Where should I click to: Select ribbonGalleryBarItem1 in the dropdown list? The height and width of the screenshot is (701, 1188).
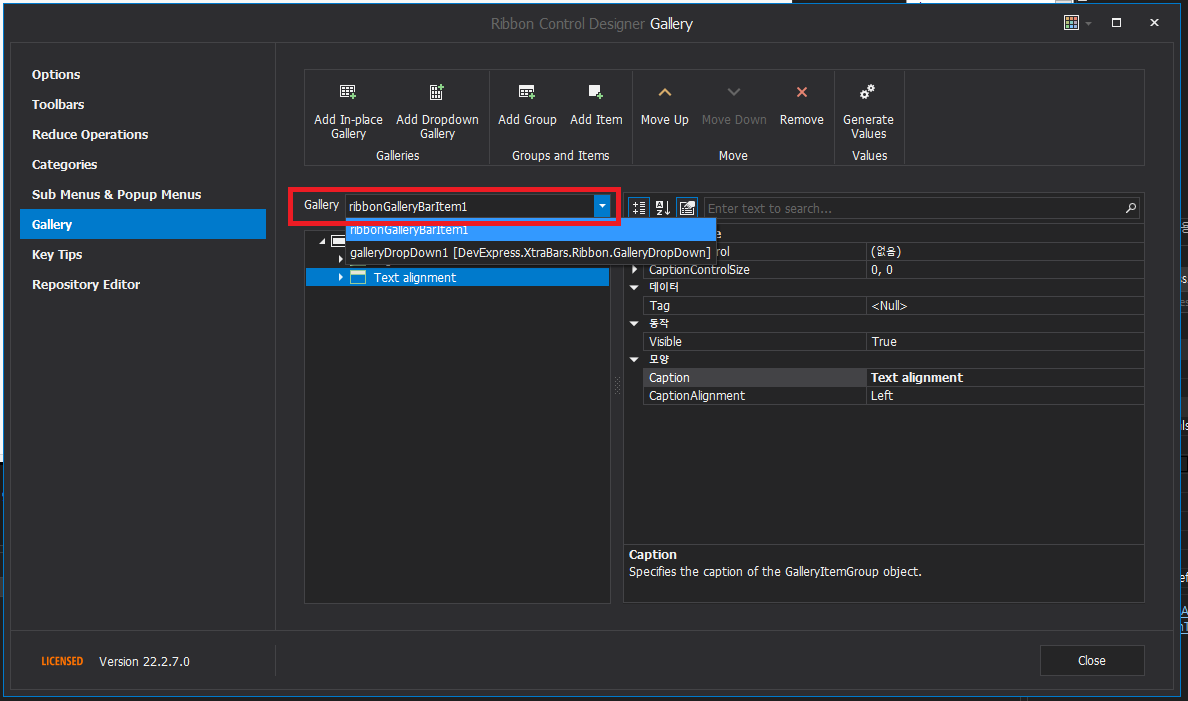(x=530, y=230)
